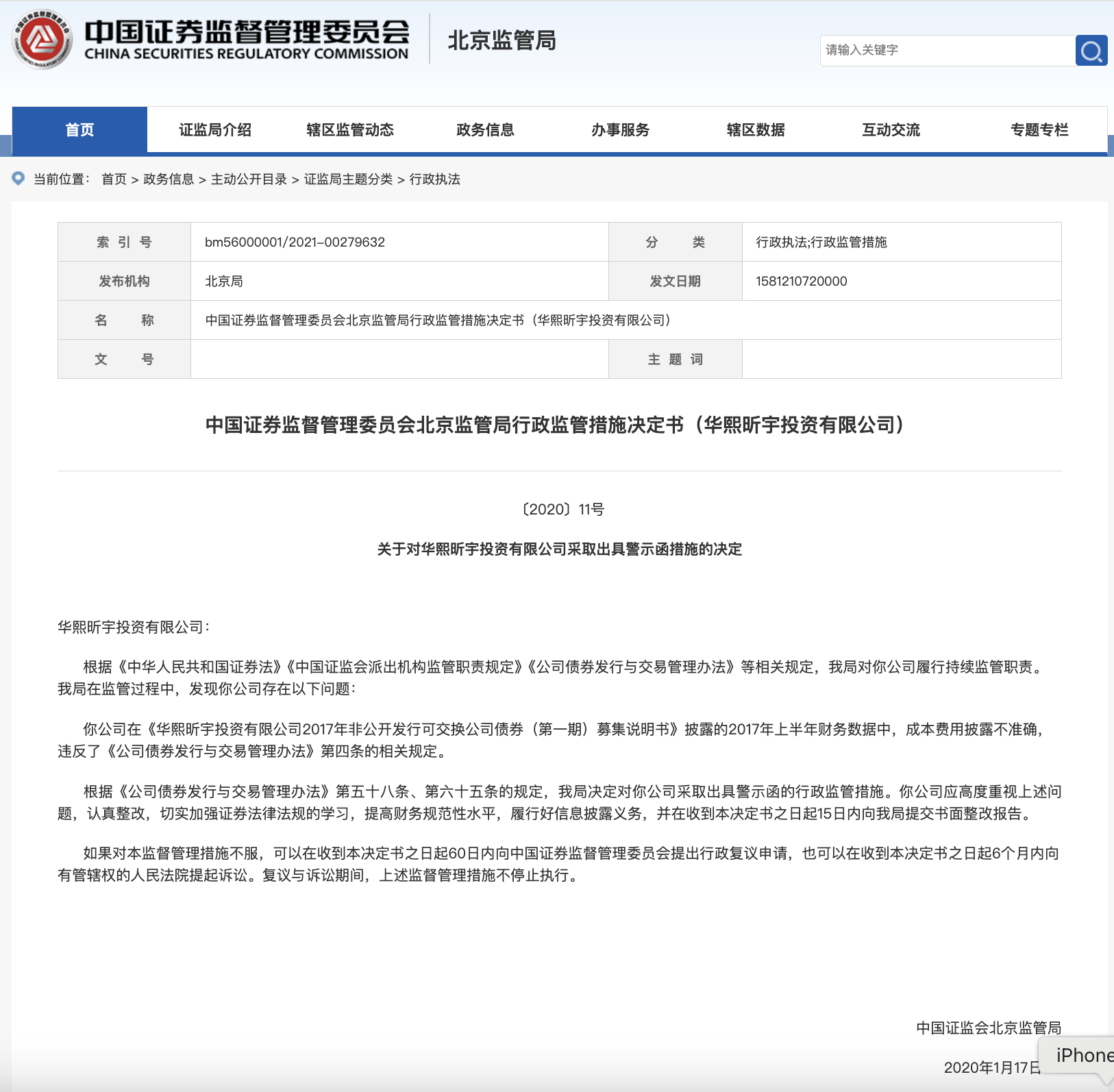Open 办事服务 from navigation bar
Screen dimensions: 1114x1092
(620, 129)
